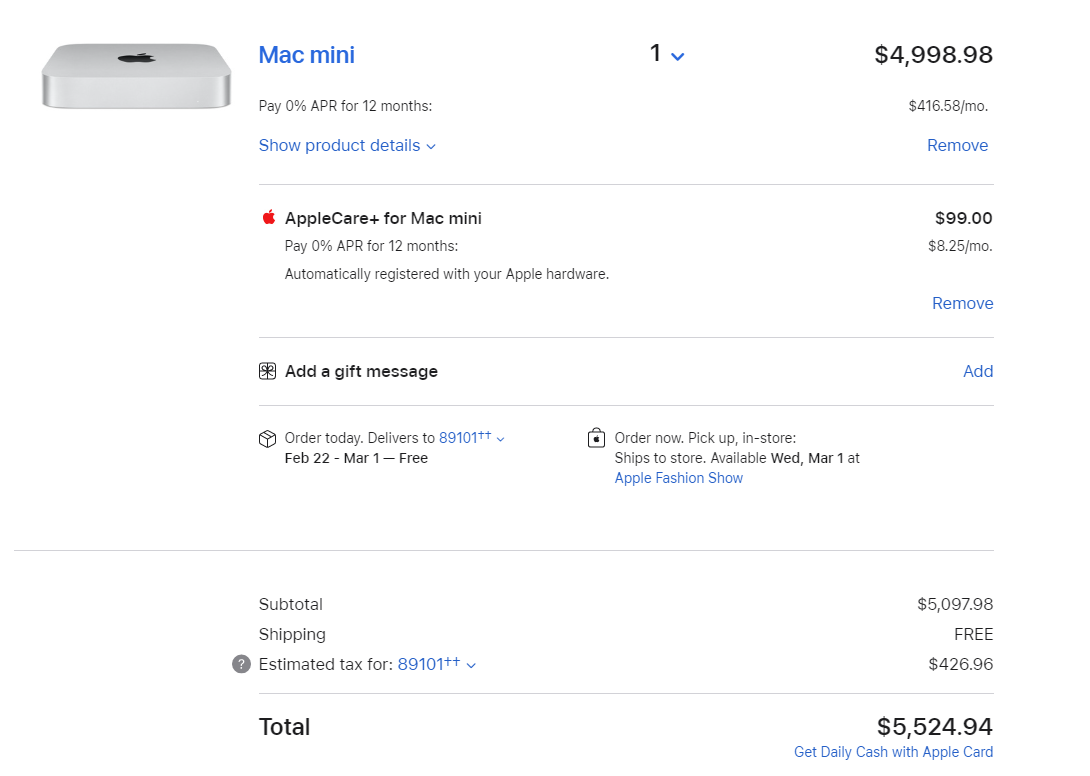Click the Mac mini product image
Screen dimensions: 1090x776
(x=136, y=75)
